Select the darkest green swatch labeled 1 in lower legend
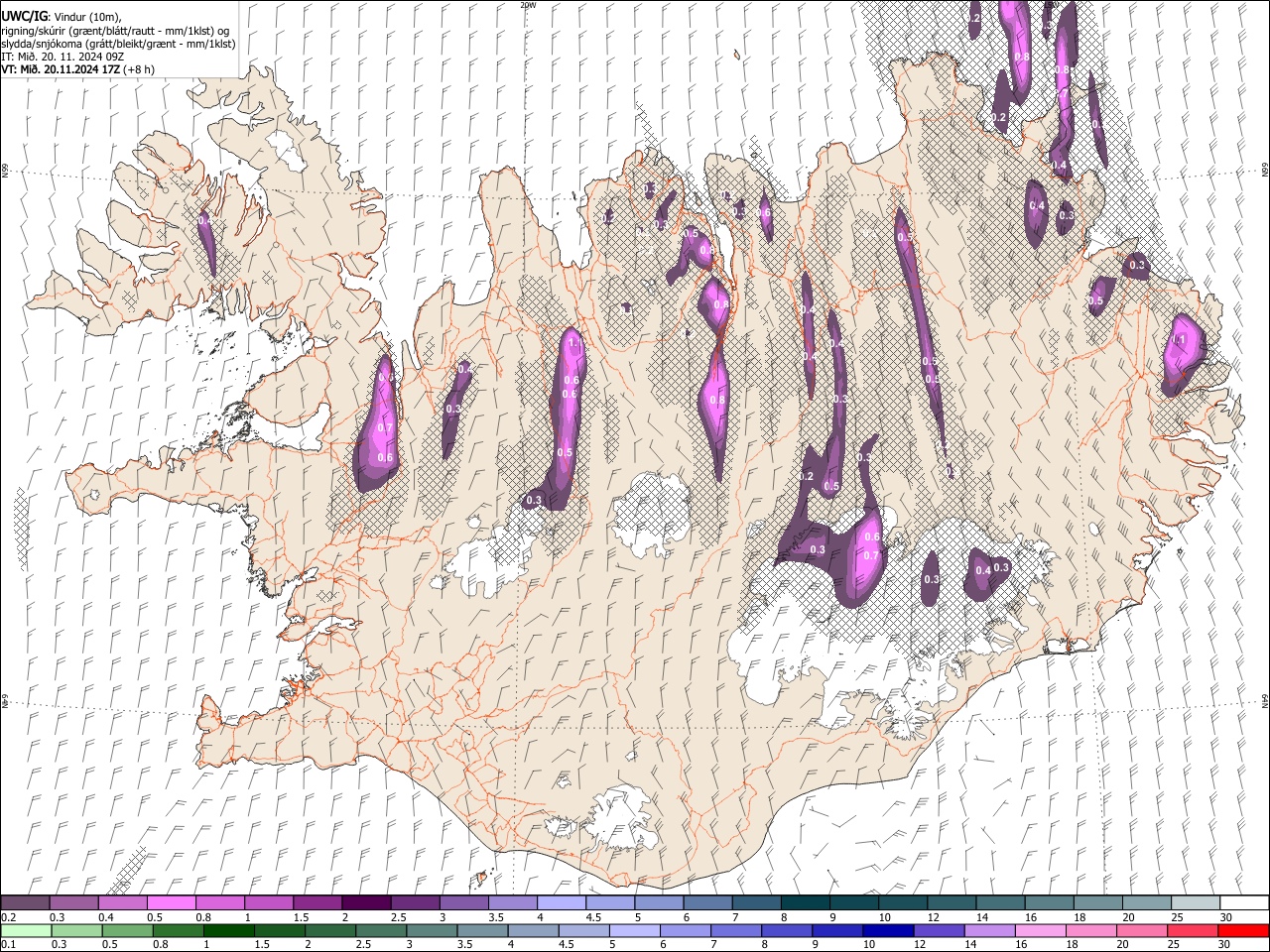The image size is (1270, 952). point(228,930)
